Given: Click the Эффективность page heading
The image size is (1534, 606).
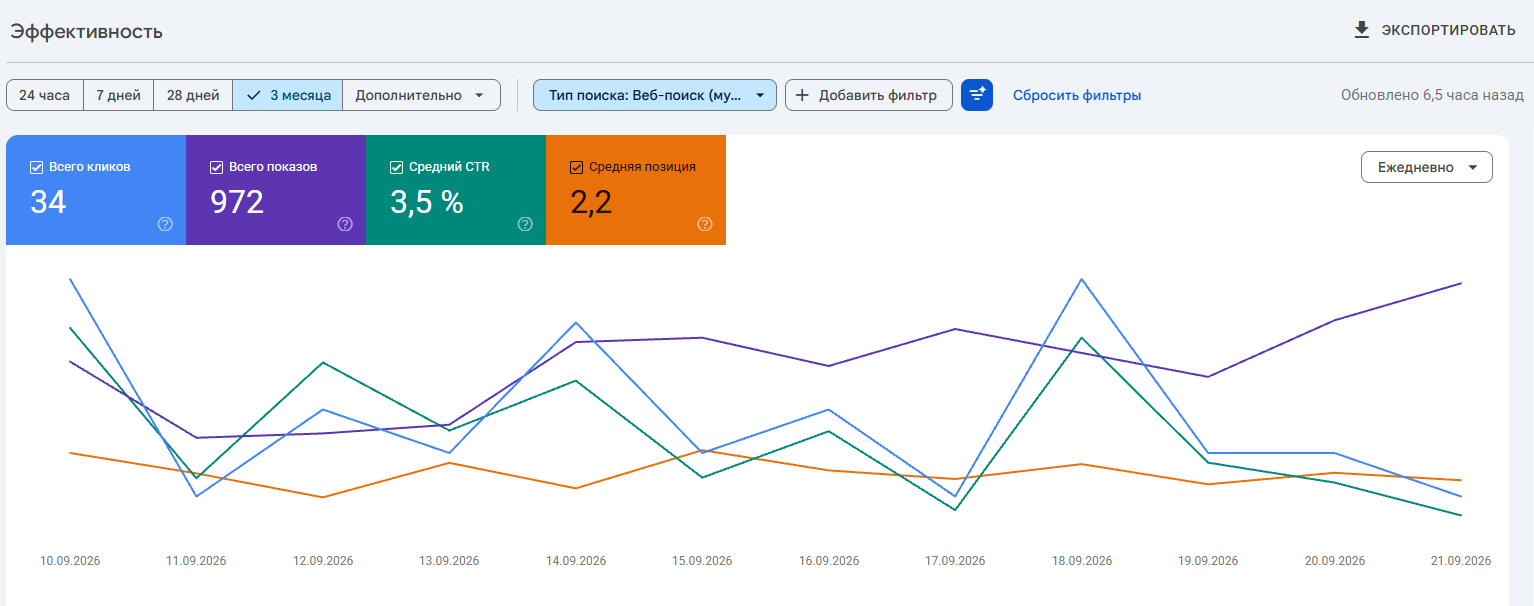Looking at the screenshot, I should [x=86, y=31].
